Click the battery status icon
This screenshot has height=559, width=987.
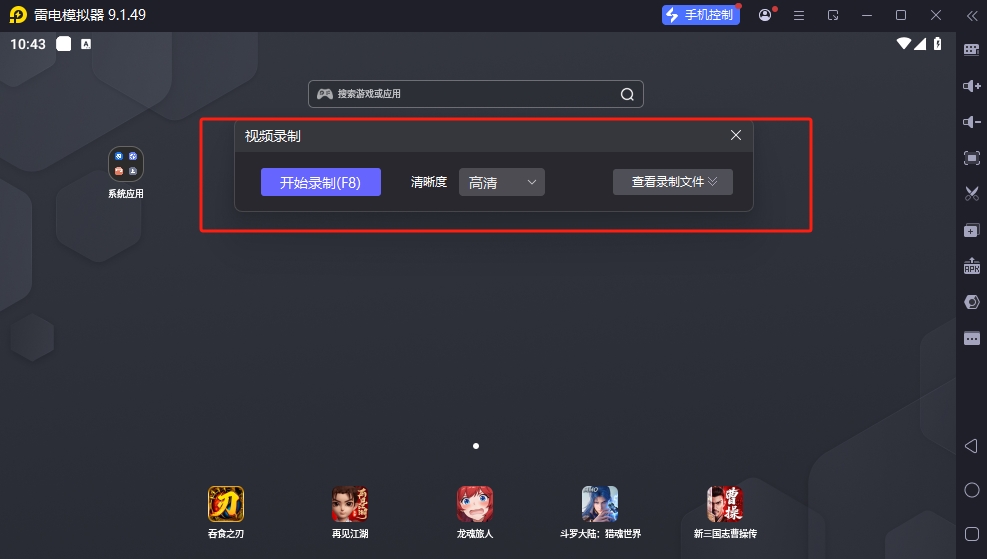[937, 43]
